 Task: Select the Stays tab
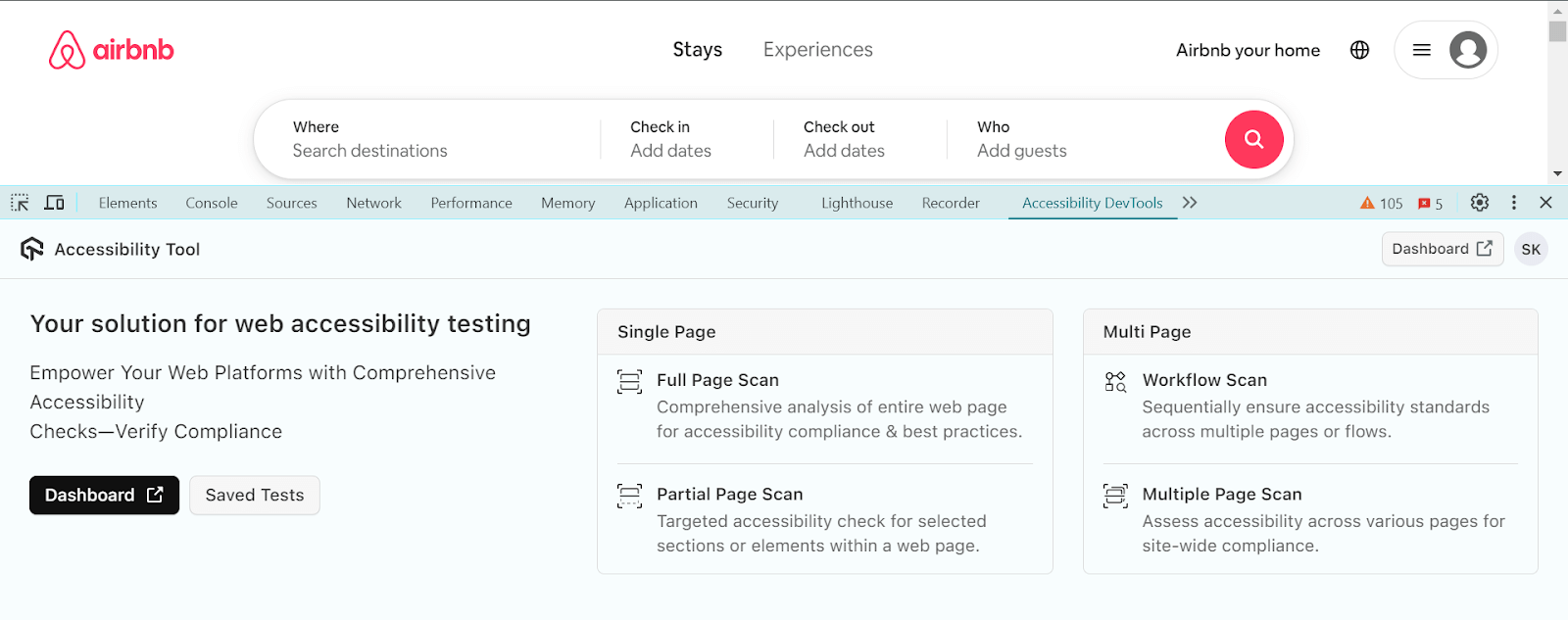click(x=698, y=50)
